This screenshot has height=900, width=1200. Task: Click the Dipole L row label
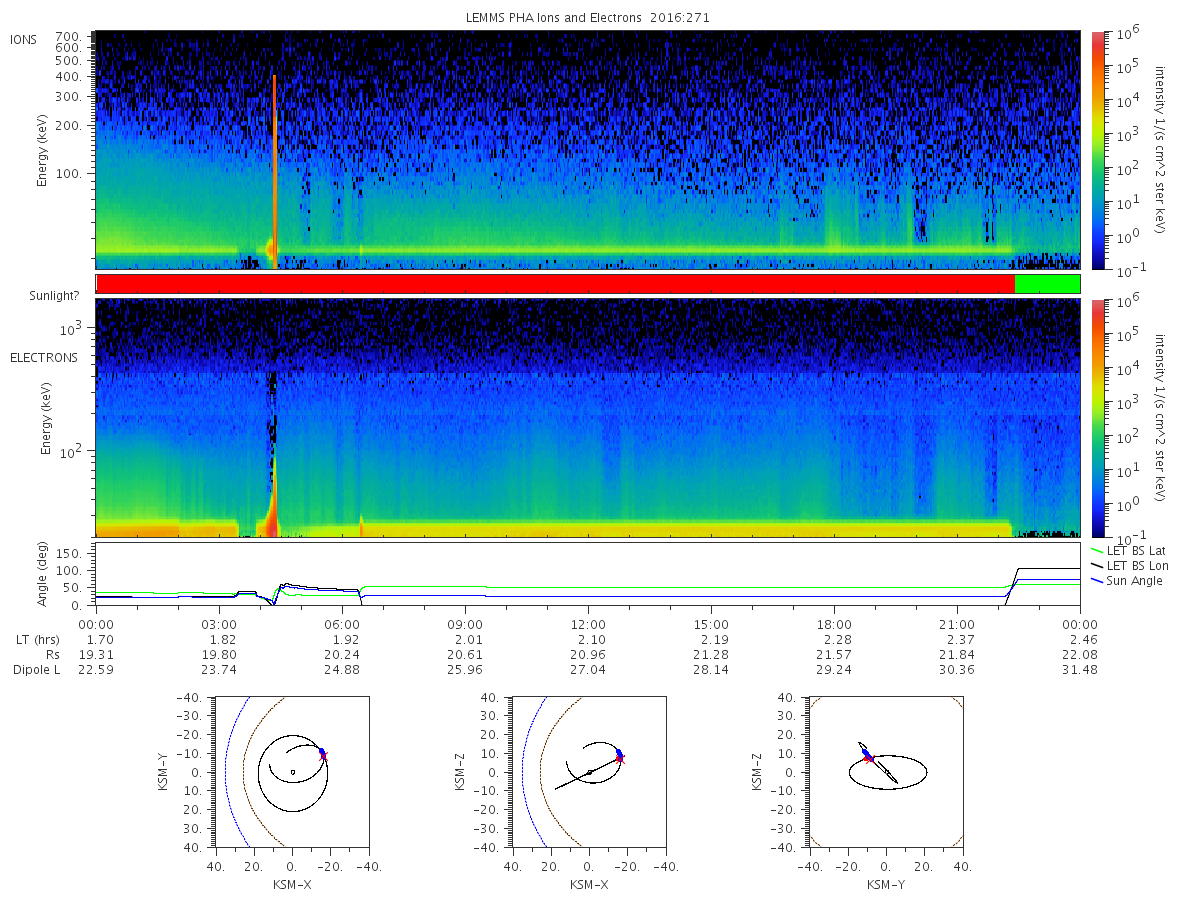(x=36, y=669)
